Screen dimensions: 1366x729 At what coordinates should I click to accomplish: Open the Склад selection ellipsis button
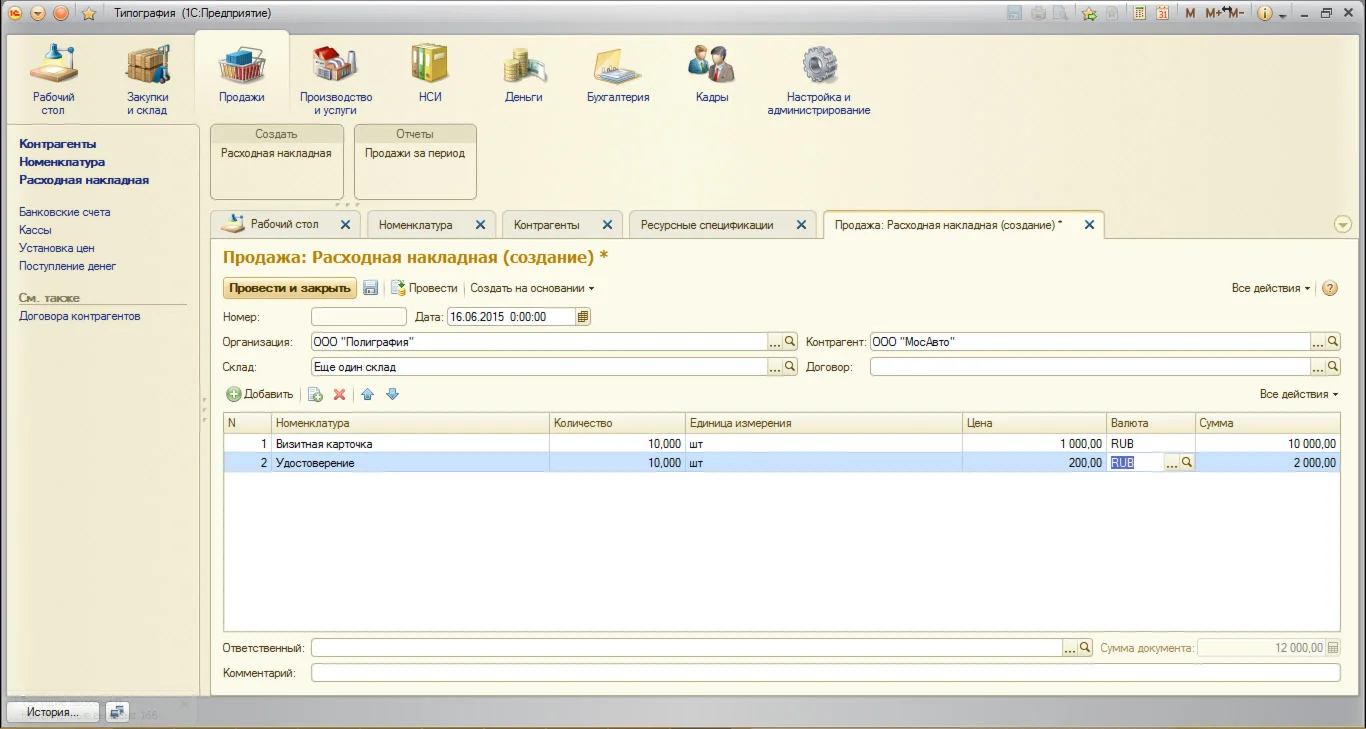coord(775,368)
